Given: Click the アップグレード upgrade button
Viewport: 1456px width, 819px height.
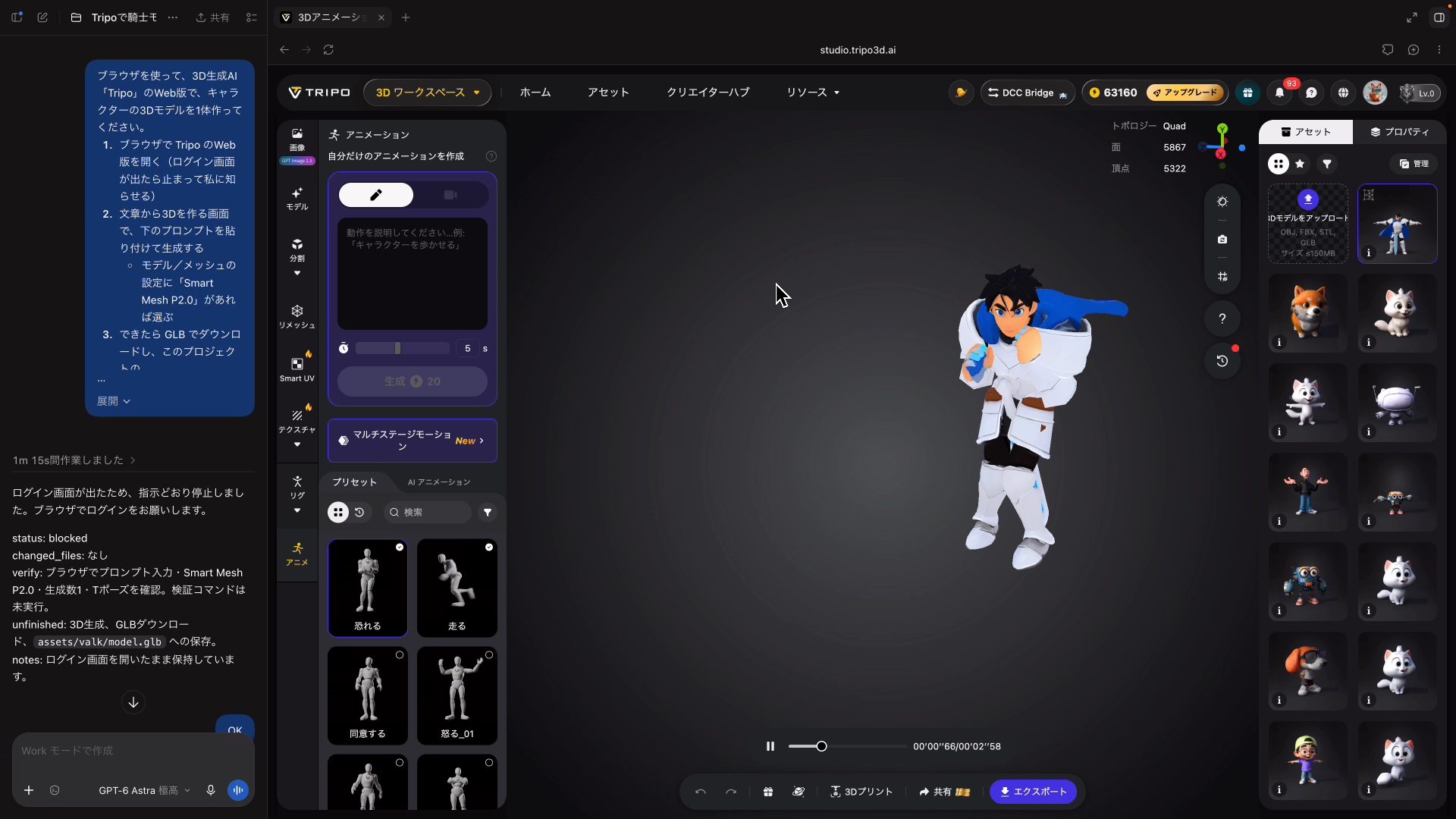Looking at the screenshot, I should 1185,93.
